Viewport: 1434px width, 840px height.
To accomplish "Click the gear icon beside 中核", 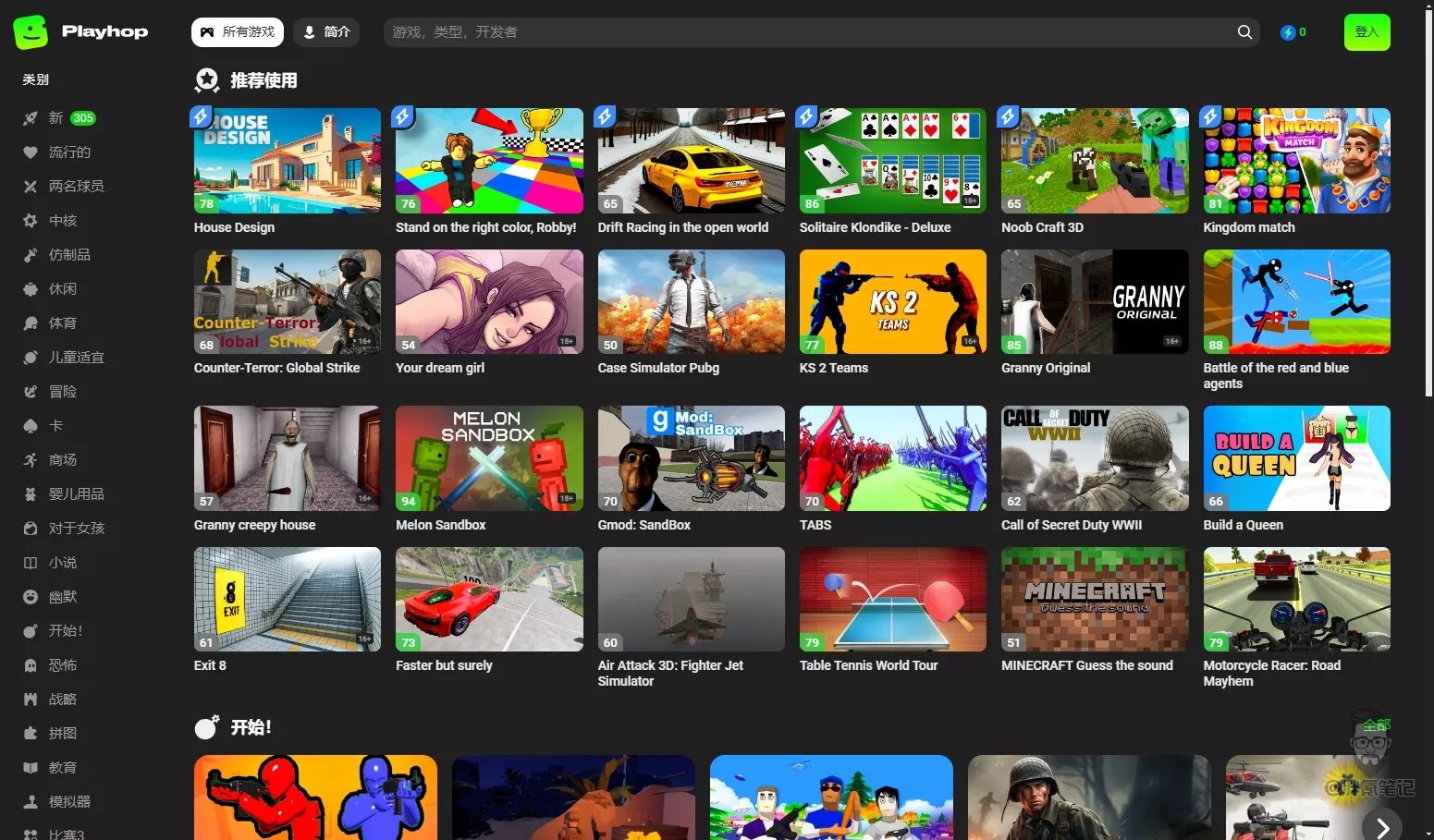I will [x=31, y=221].
